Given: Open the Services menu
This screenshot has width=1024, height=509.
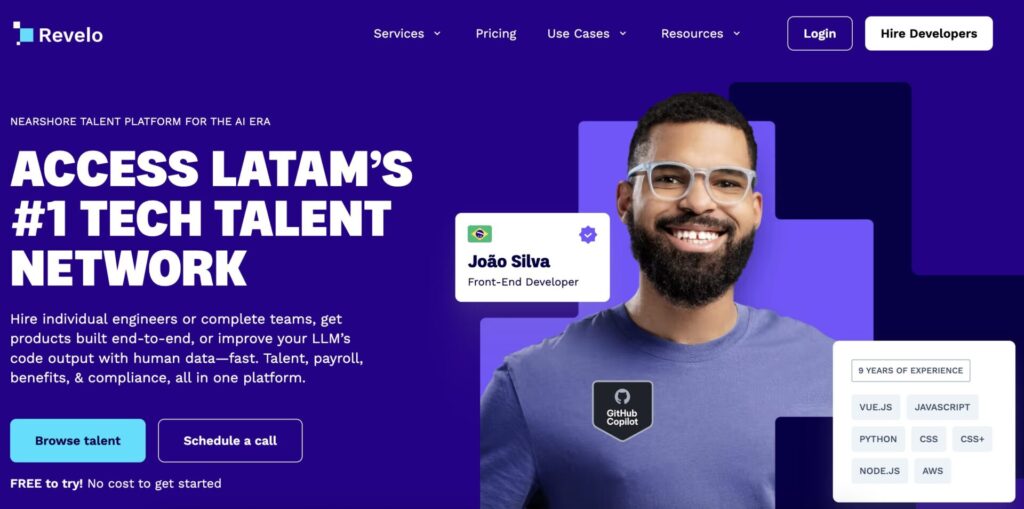Looking at the screenshot, I should [x=398, y=33].
